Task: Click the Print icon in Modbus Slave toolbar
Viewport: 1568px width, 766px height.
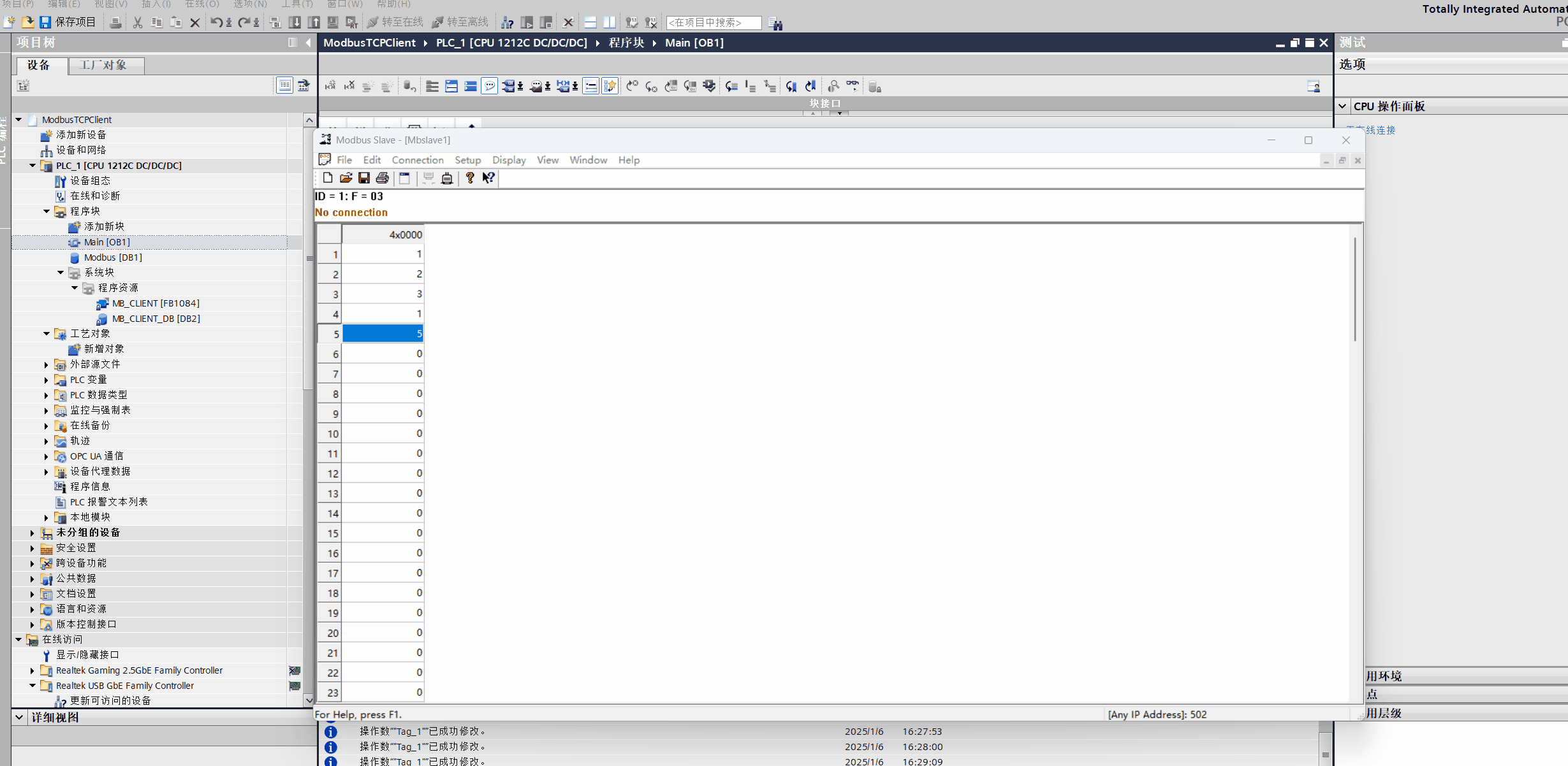Action: [382, 178]
